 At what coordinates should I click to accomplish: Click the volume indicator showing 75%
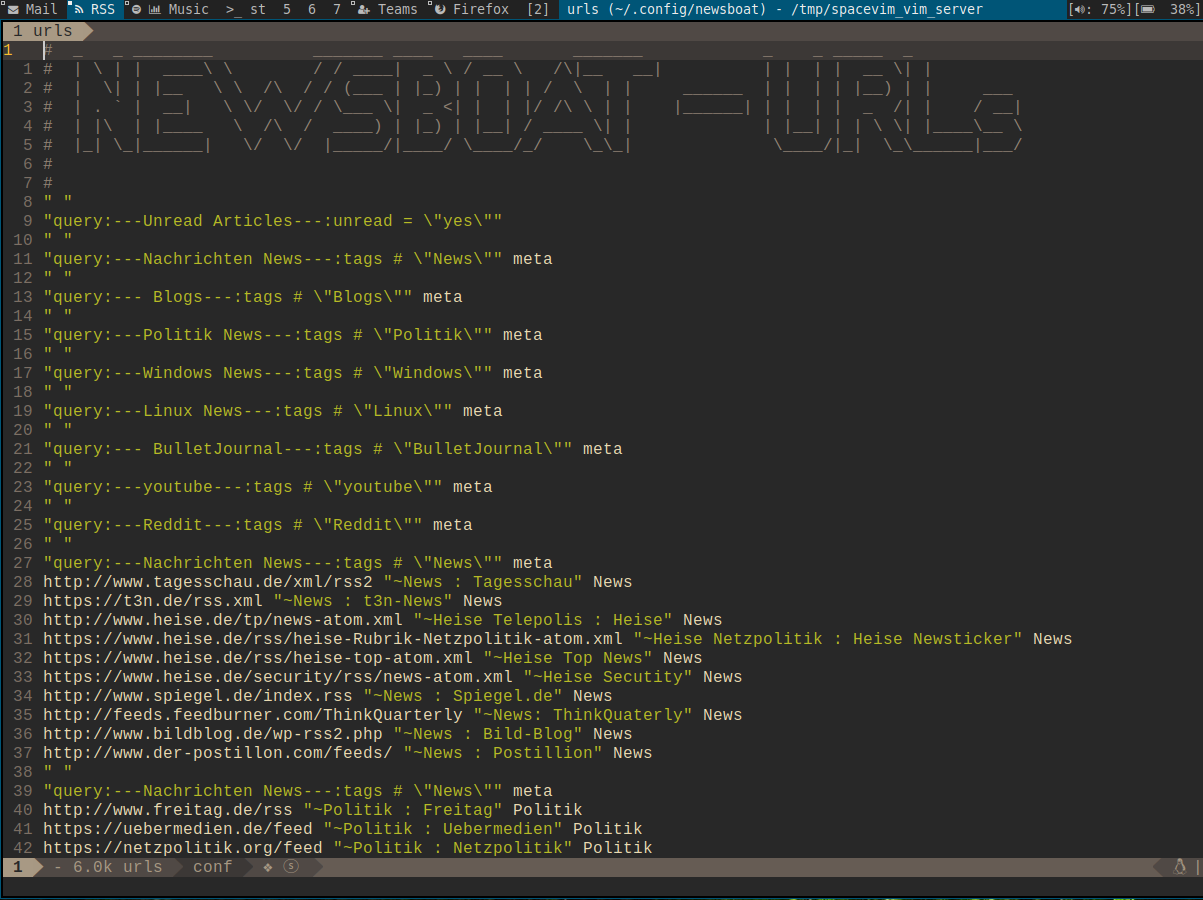pos(1099,9)
